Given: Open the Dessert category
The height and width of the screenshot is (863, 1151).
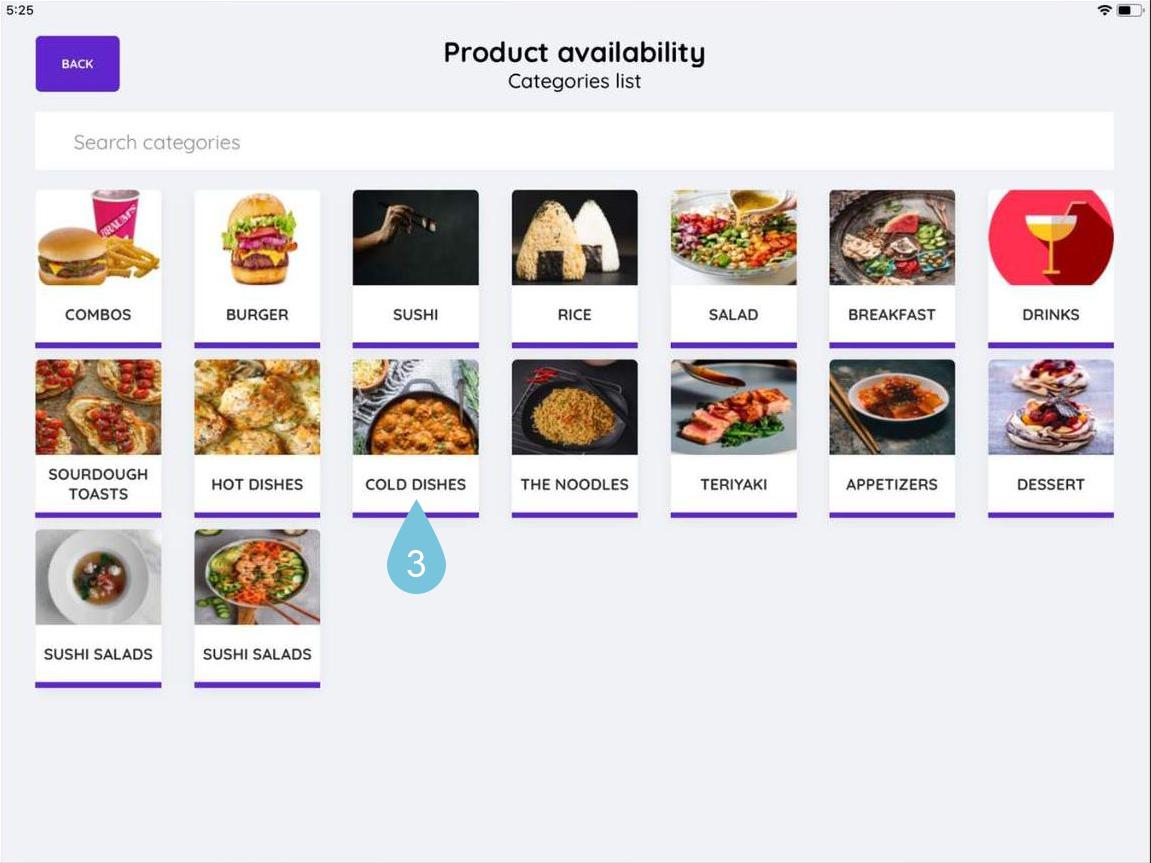Looking at the screenshot, I should (x=1050, y=438).
